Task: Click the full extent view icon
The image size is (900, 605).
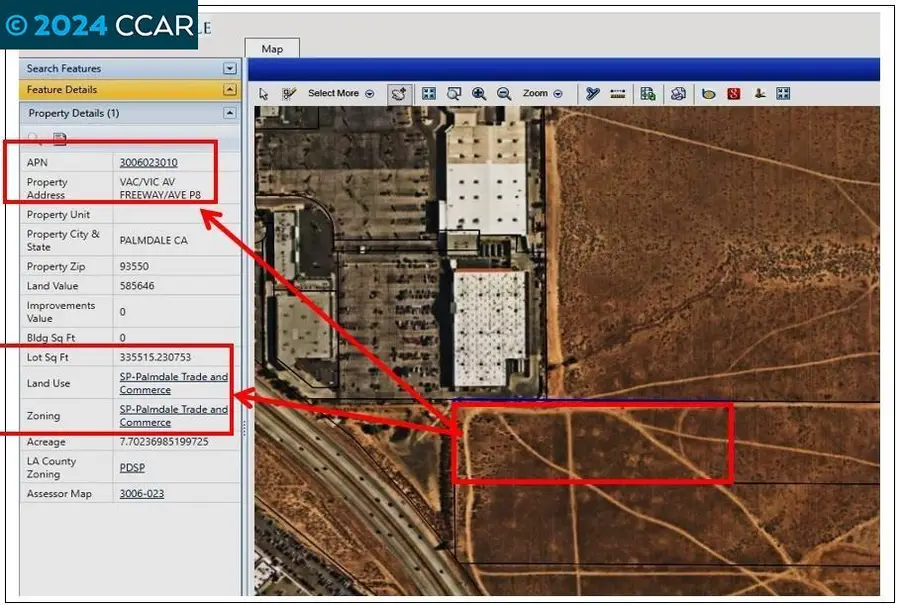Action: click(429, 93)
